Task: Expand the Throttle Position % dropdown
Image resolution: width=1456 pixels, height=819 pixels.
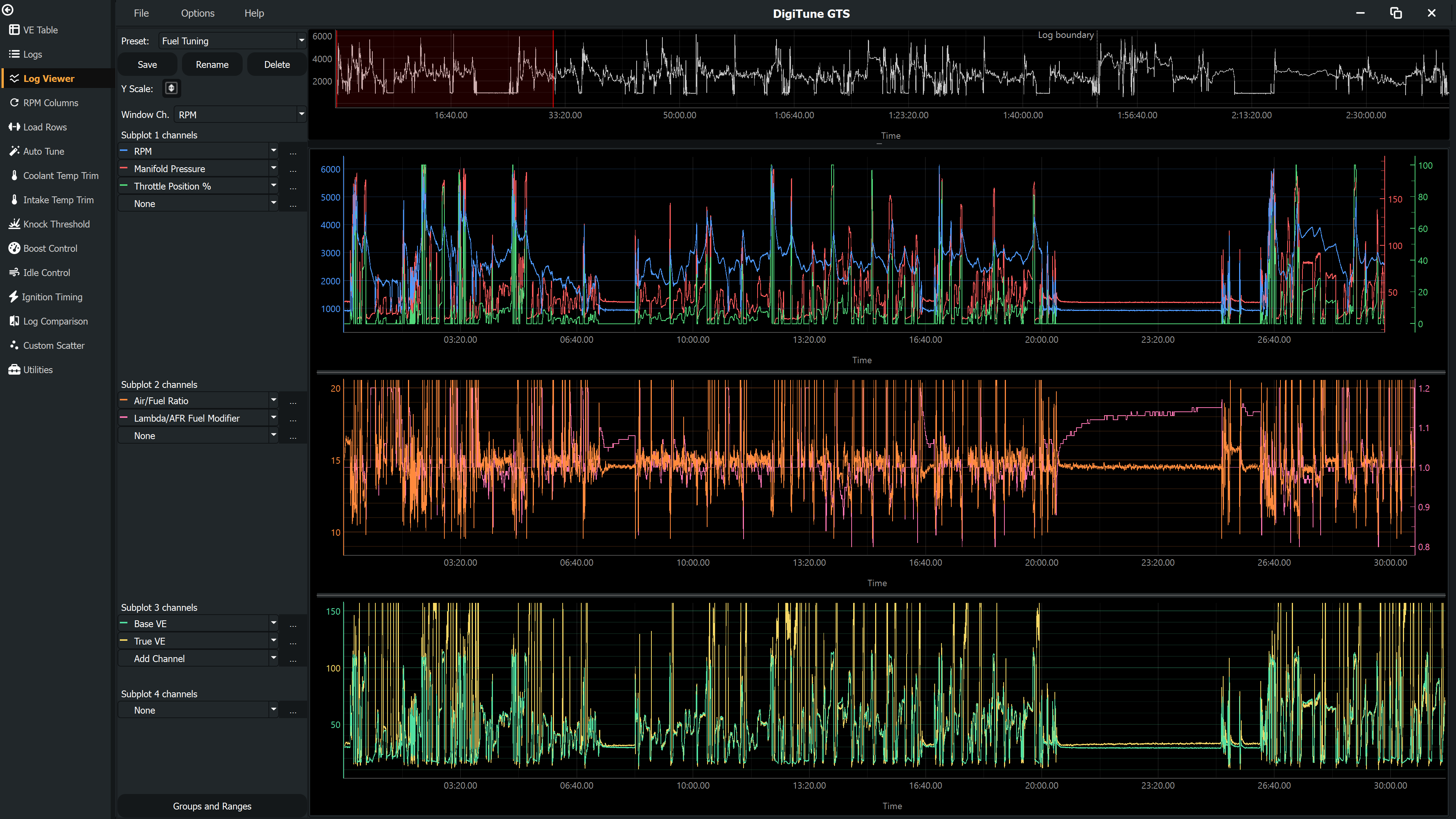Action: [273, 186]
